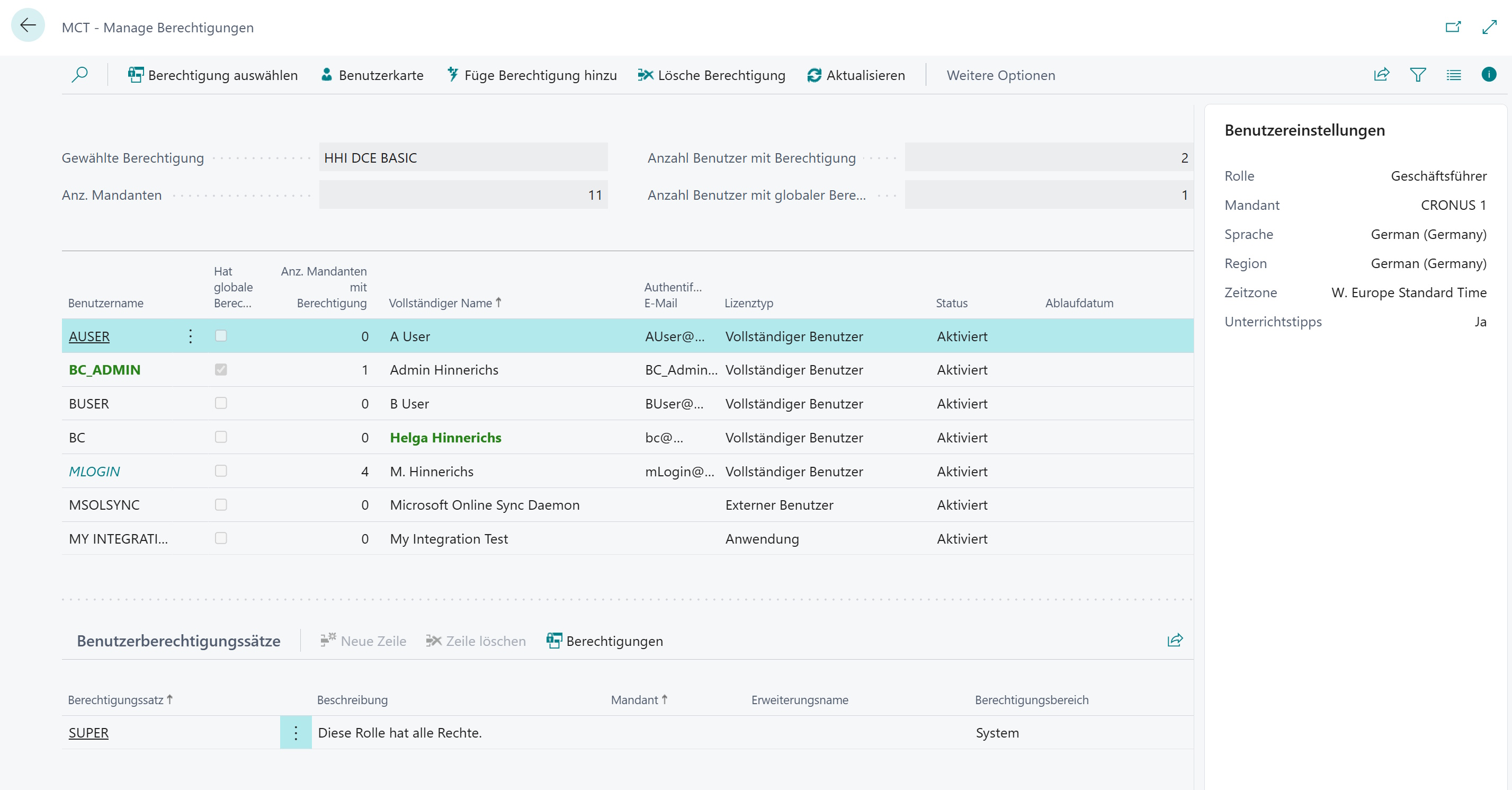Click Füge Berechtigung hinzu

532,75
